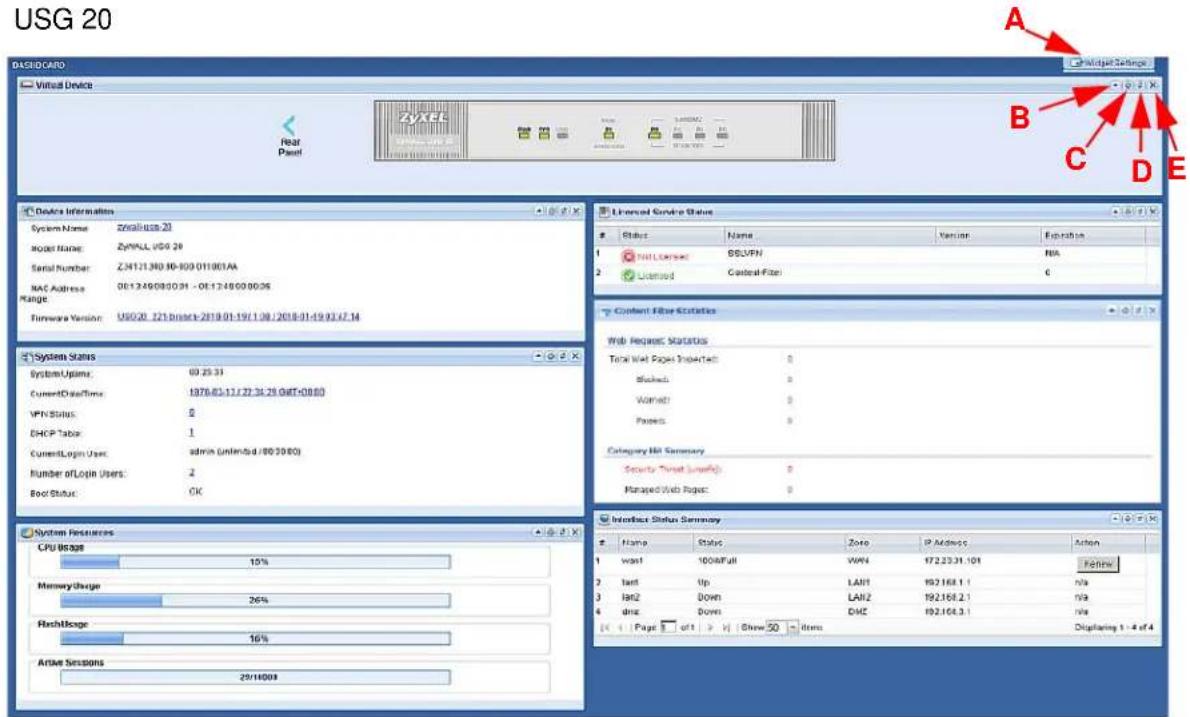Collapse the System Resources widget
Screen dimensions: 1190x717
538,533
